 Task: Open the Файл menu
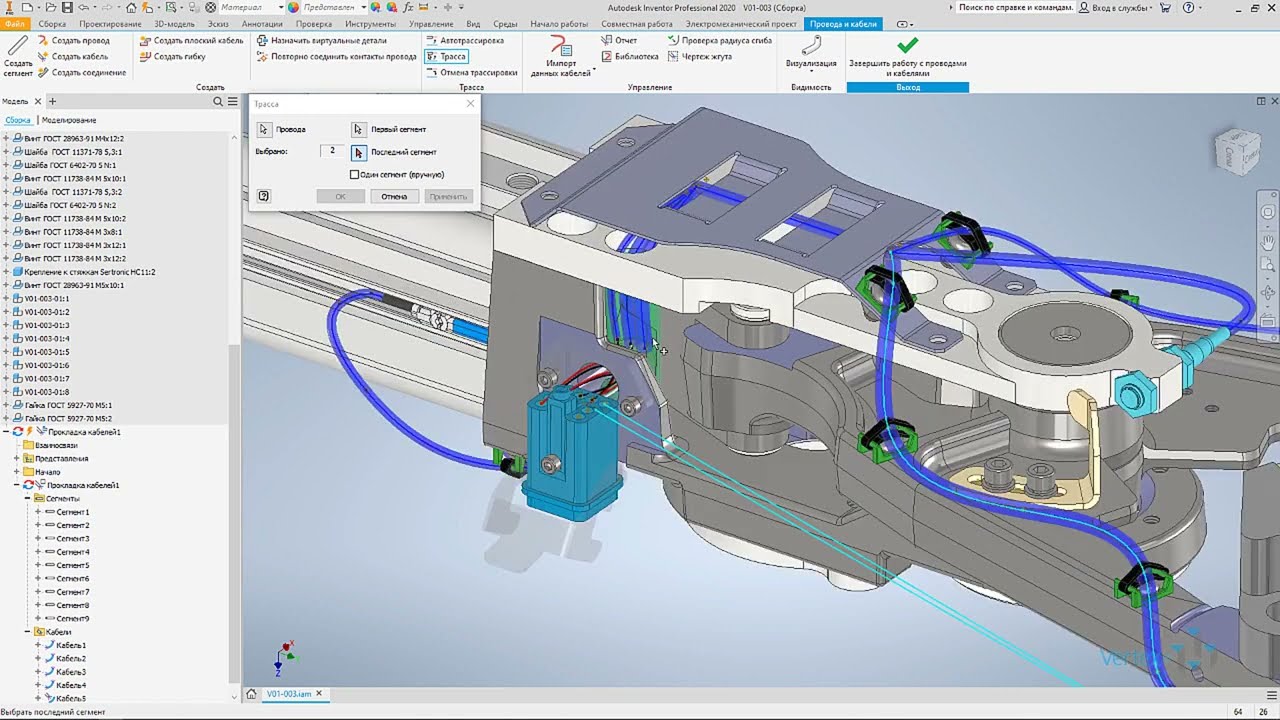15,23
